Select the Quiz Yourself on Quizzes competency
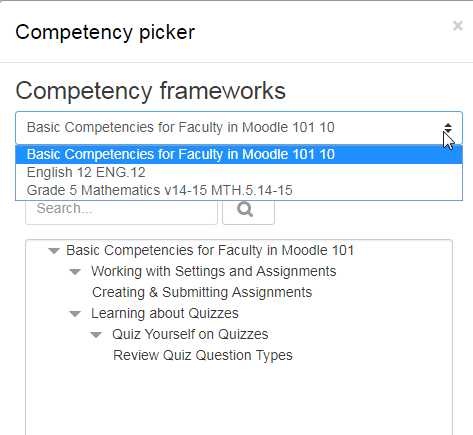Image resolution: width=473 pixels, height=435 pixels. (x=190, y=334)
